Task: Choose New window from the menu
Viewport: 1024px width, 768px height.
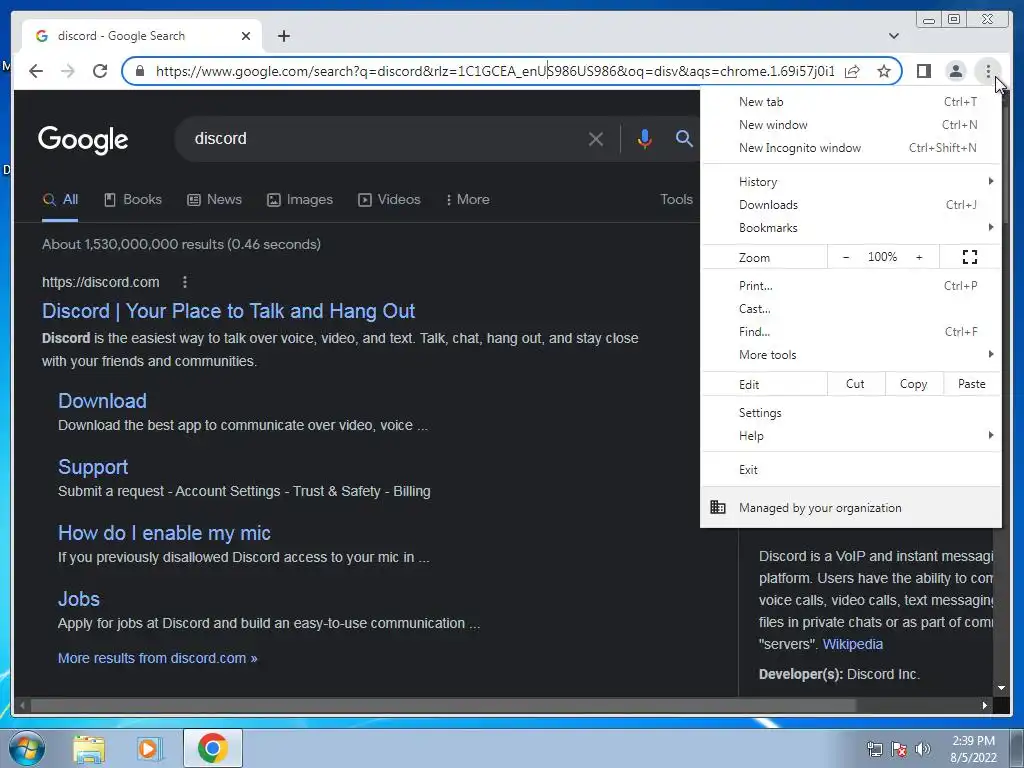Action: coord(851,125)
